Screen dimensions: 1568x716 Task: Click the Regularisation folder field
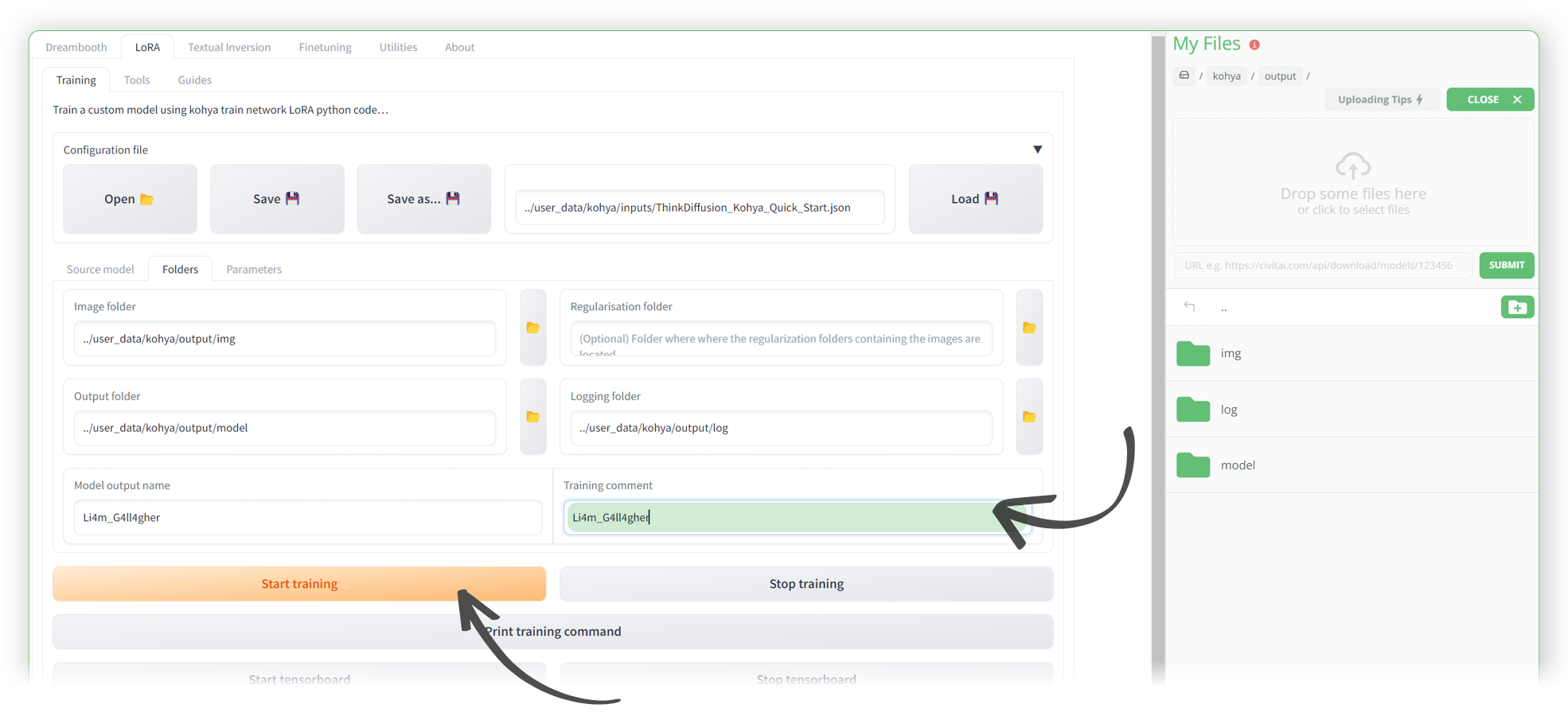click(781, 339)
